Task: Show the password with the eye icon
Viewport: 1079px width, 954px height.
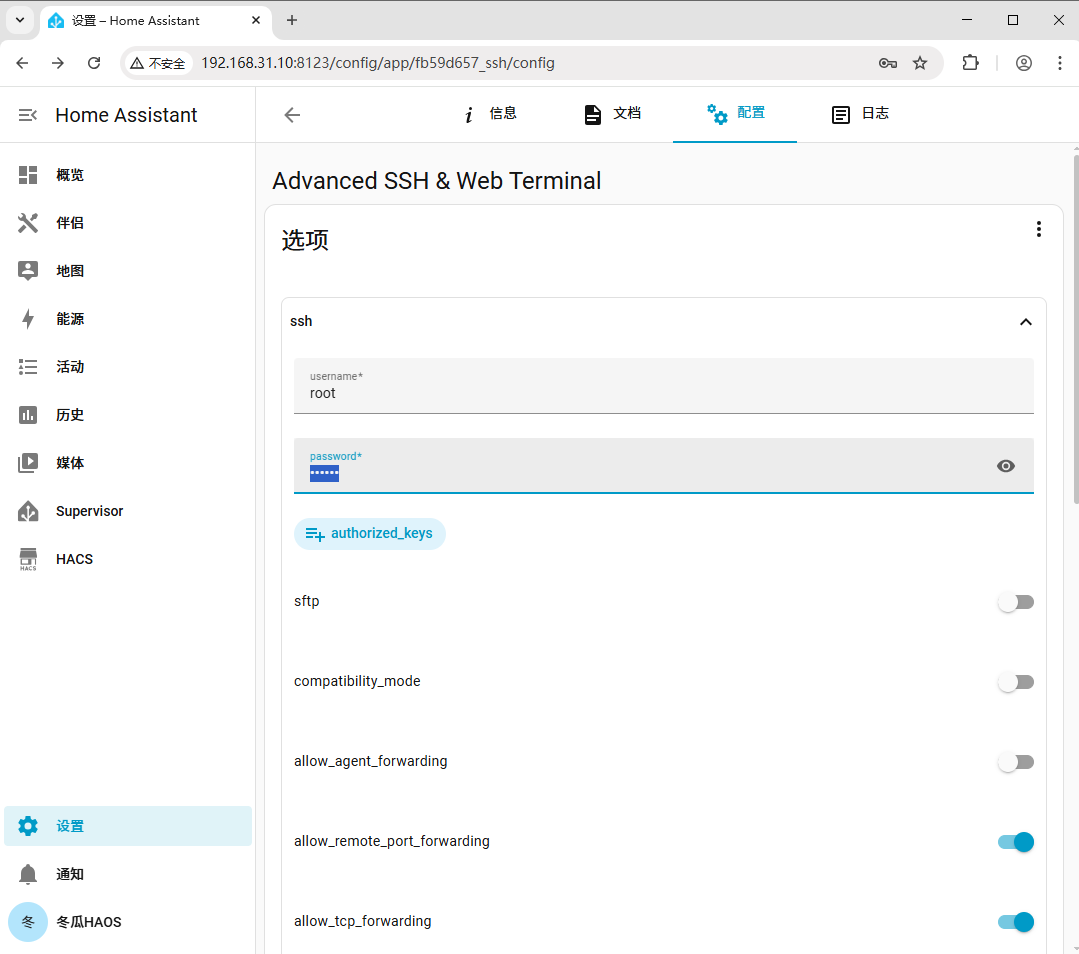Action: tap(1005, 466)
